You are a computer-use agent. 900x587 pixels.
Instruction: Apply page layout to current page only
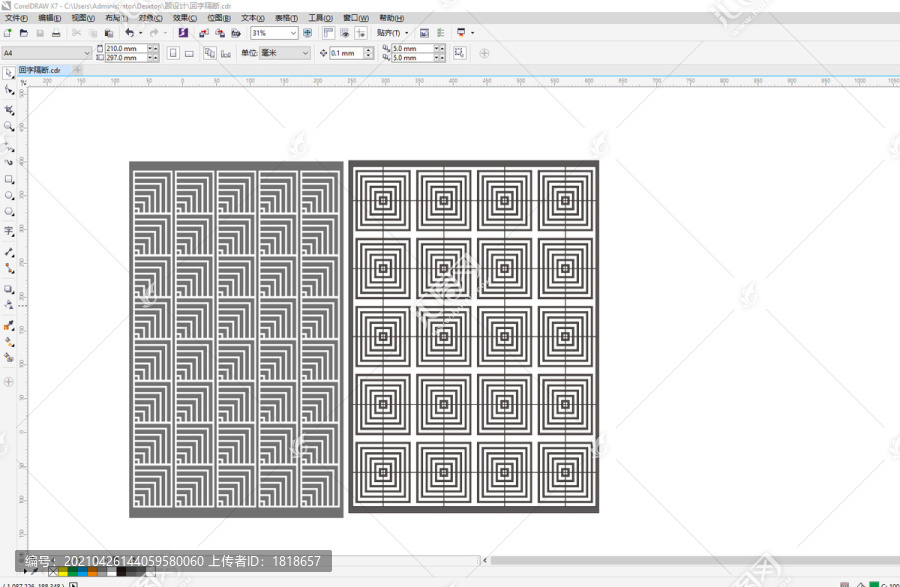pos(226,53)
